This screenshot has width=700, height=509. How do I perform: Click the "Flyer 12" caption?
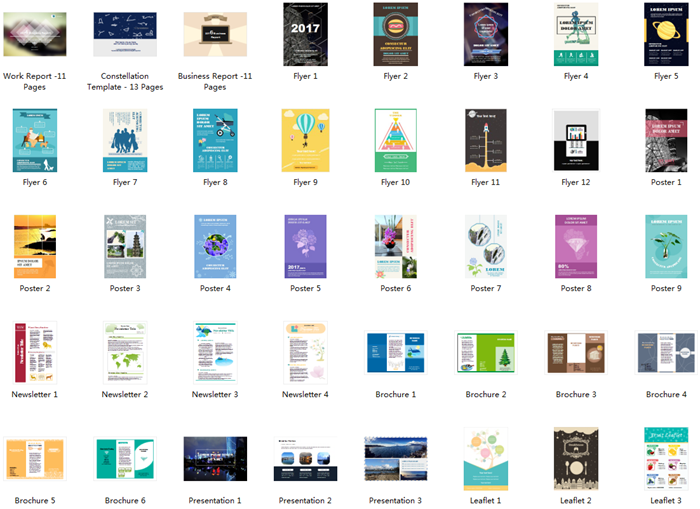(x=576, y=182)
